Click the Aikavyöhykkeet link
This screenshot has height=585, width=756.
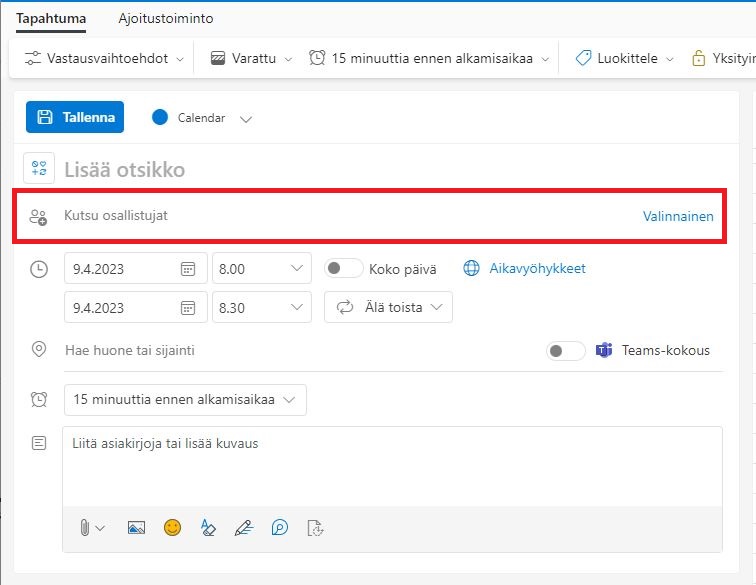[538, 268]
